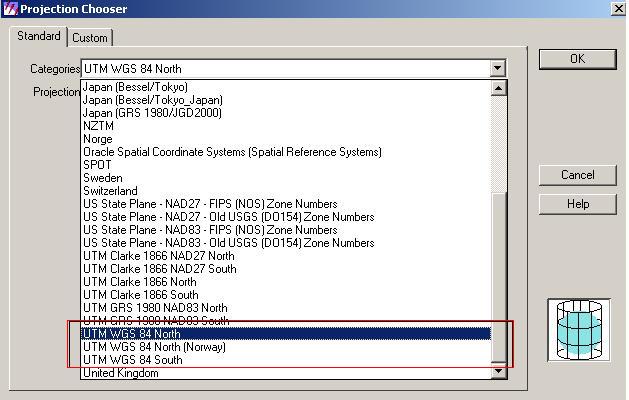
Task: Click the Categories combo box field
Action: 293,69
